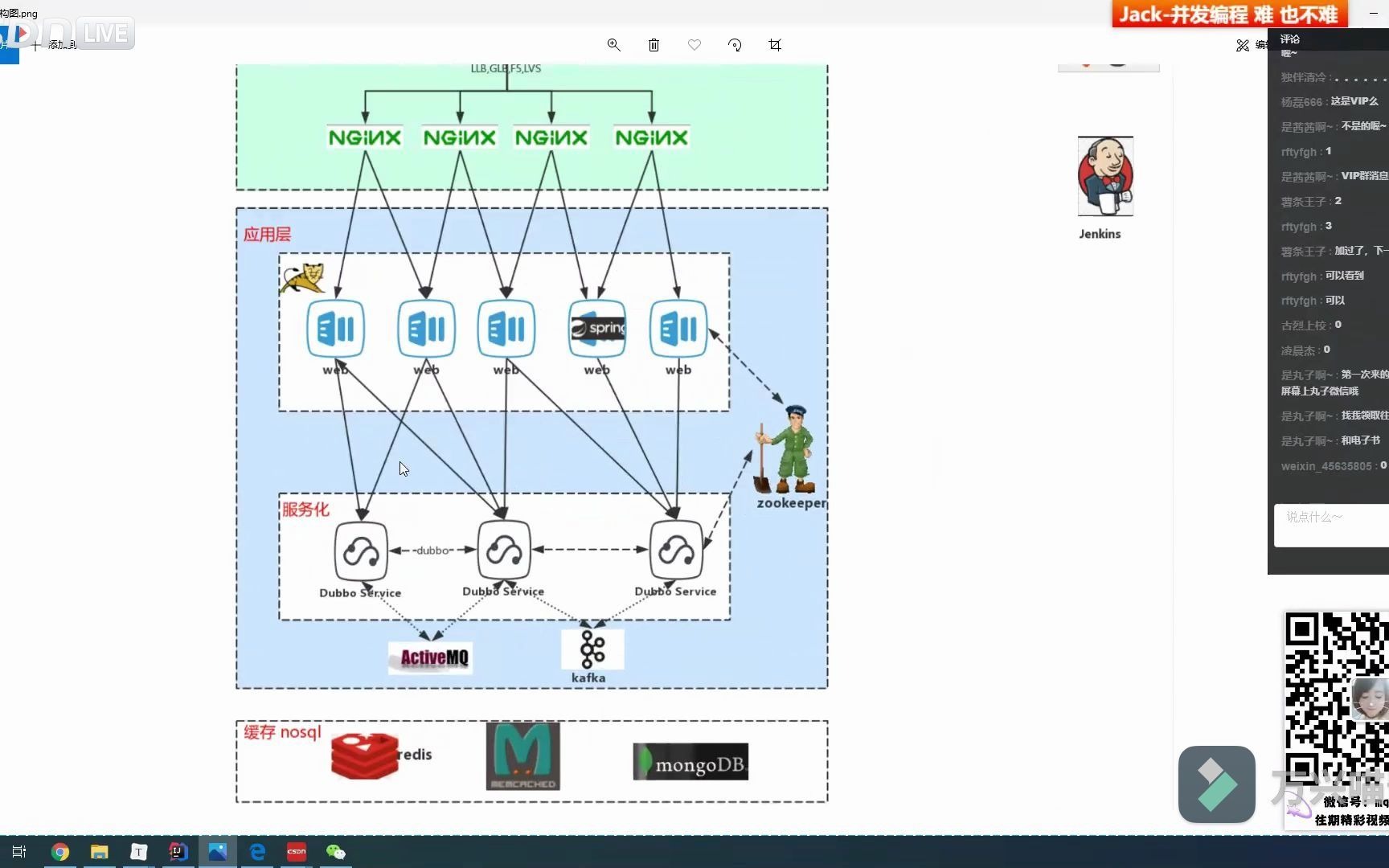Screen dimensions: 1389x868
Task: Click the LIVE logo badge
Action: tap(106, 34)
